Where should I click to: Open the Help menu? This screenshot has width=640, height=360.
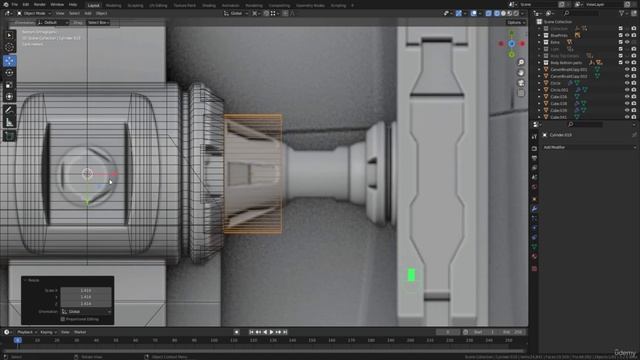pyautogui.click(x=73, y=4)
